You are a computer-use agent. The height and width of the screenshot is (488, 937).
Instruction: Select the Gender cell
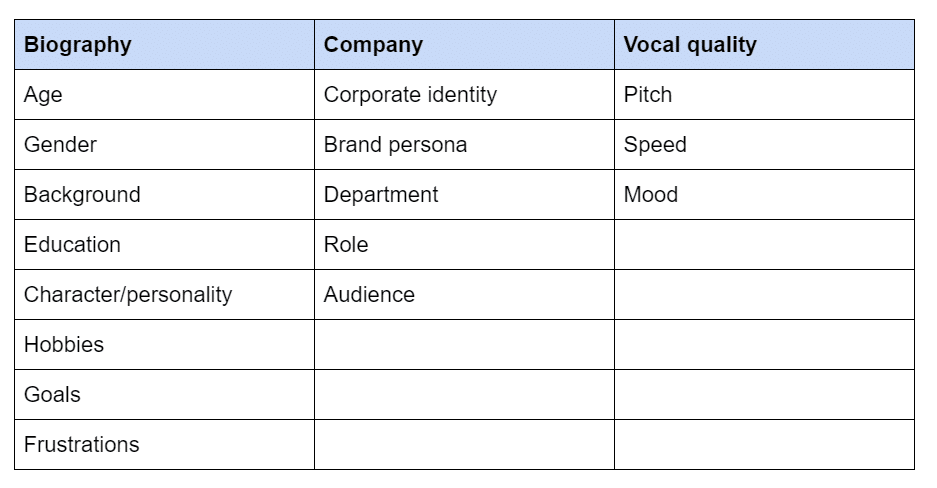pos(164,145)
